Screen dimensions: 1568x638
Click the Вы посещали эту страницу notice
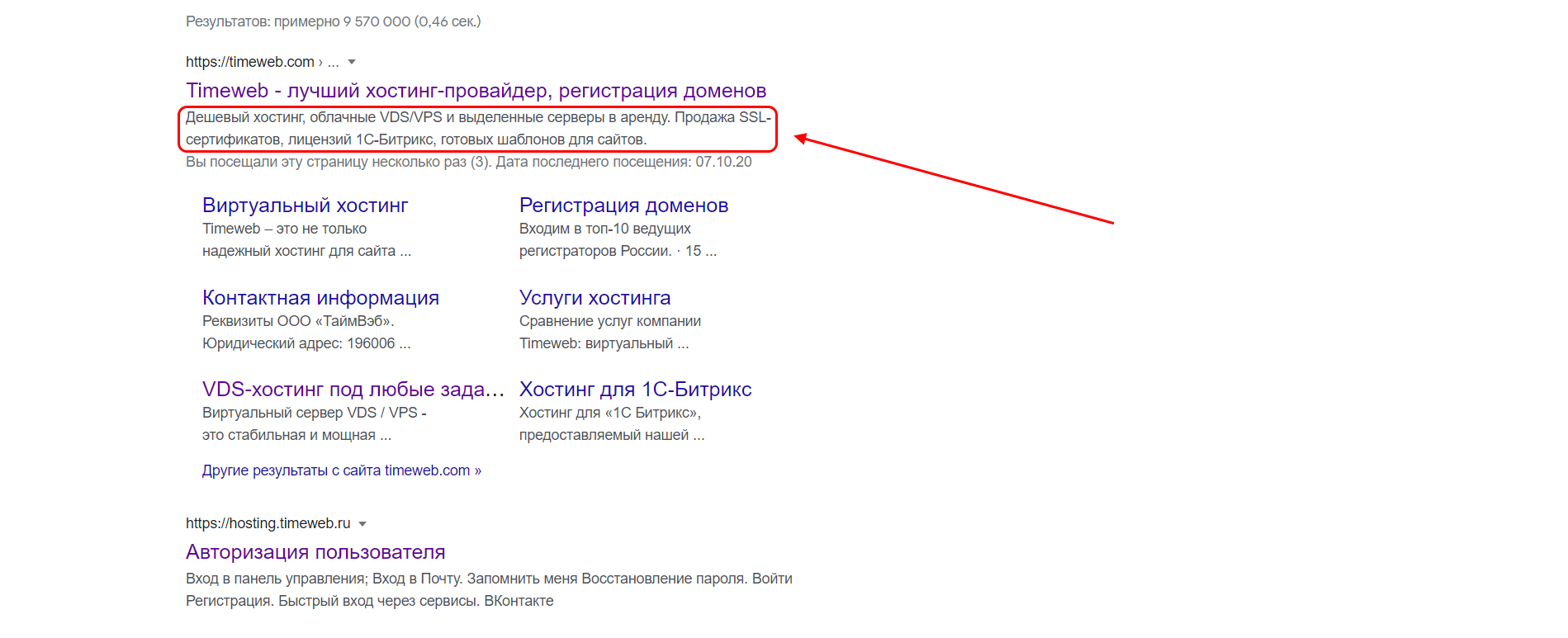pos(468,162)
